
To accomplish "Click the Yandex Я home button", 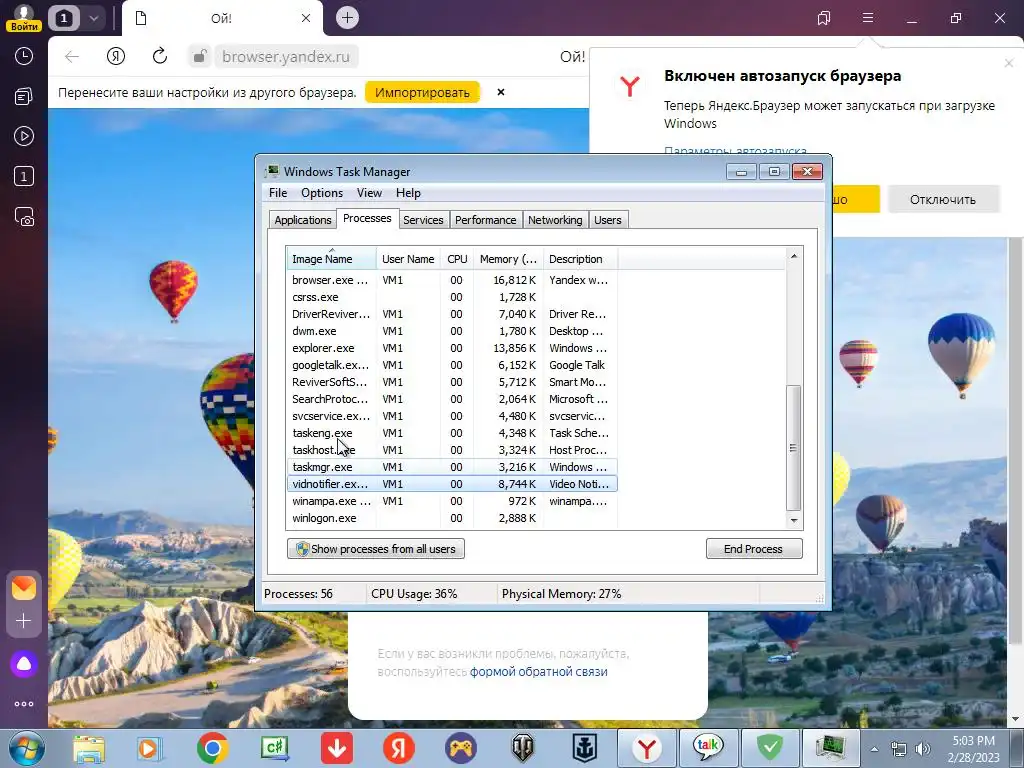I will 116,57.
